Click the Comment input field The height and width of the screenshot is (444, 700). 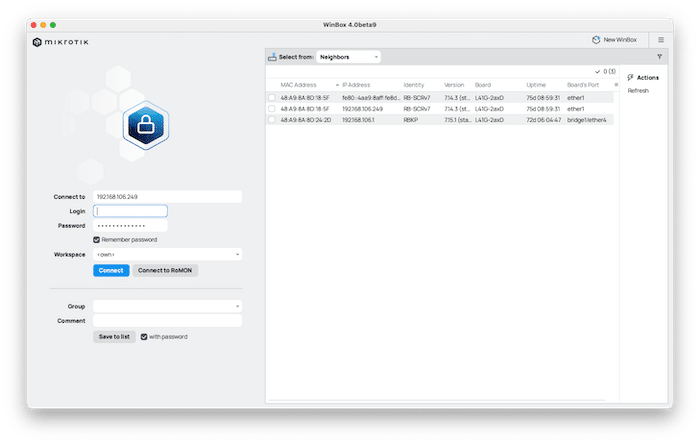[167, 321]
